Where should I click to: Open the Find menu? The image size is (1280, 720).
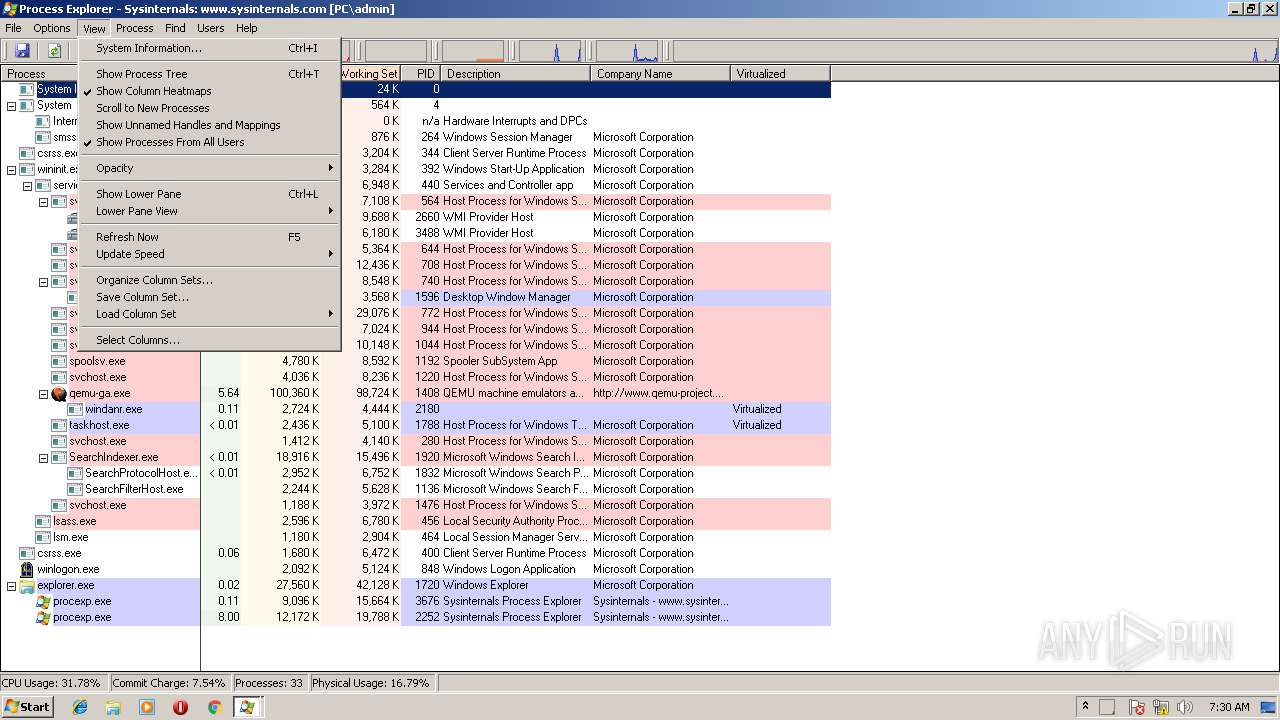point(175,28)
